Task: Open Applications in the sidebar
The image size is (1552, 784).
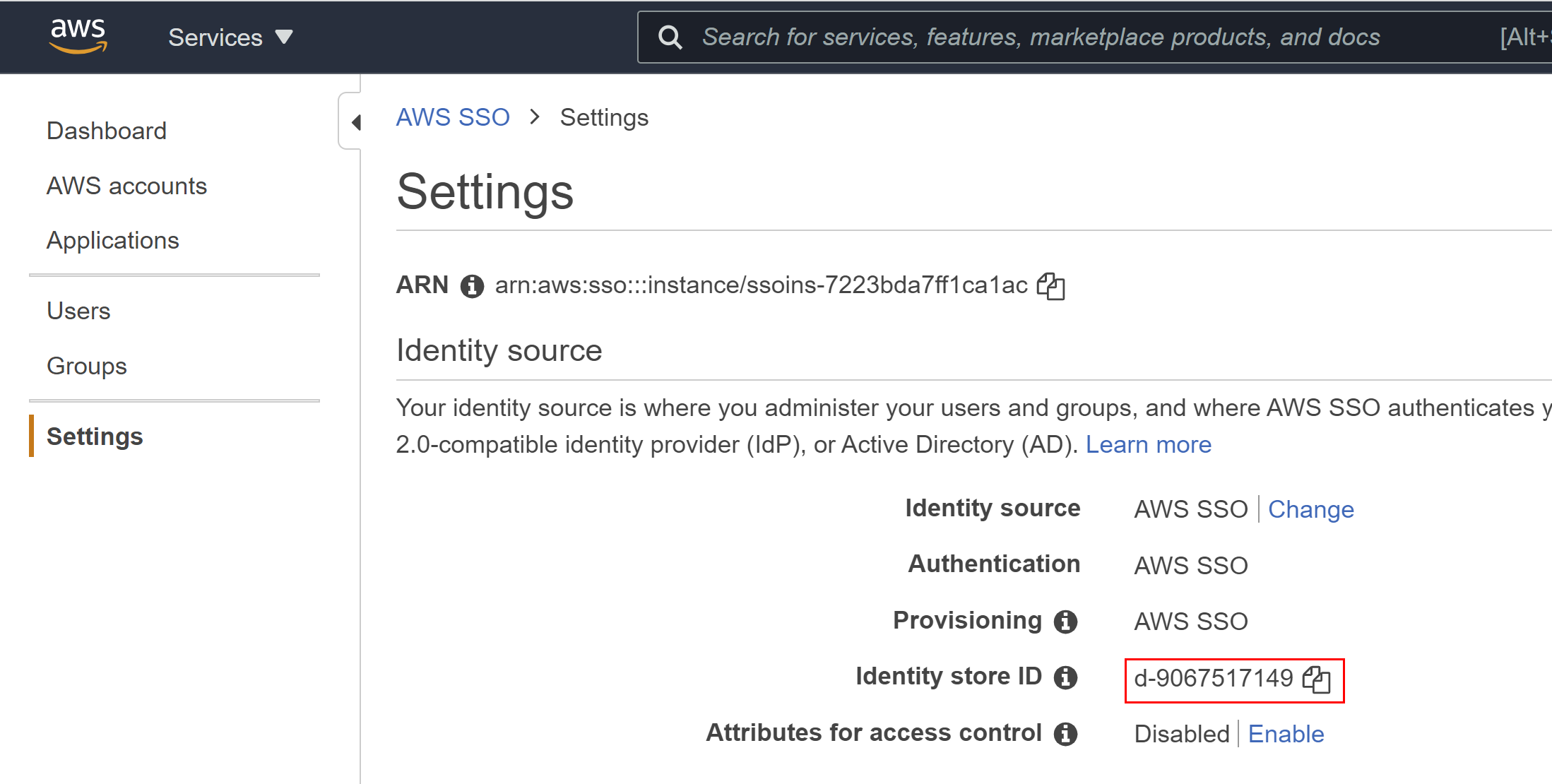Action: (x=113, y=240)
